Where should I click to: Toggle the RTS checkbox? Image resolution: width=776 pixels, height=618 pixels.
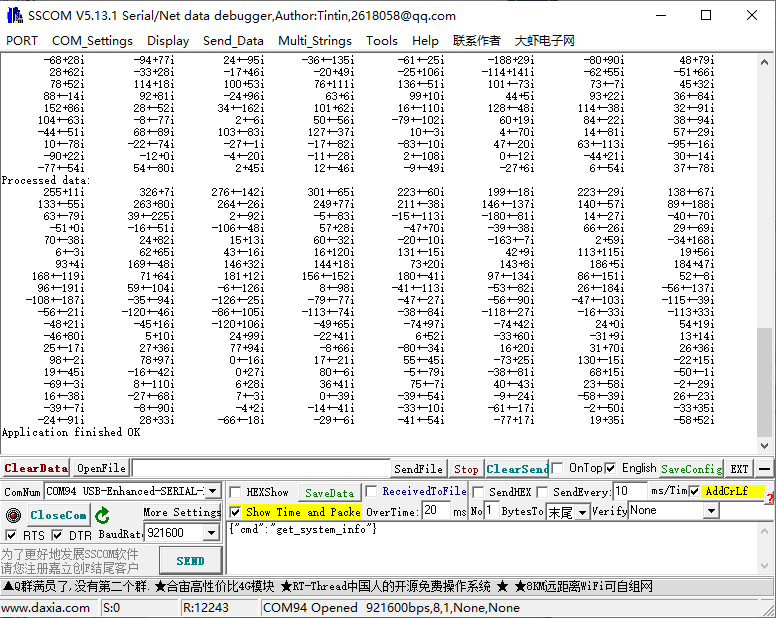11,535
